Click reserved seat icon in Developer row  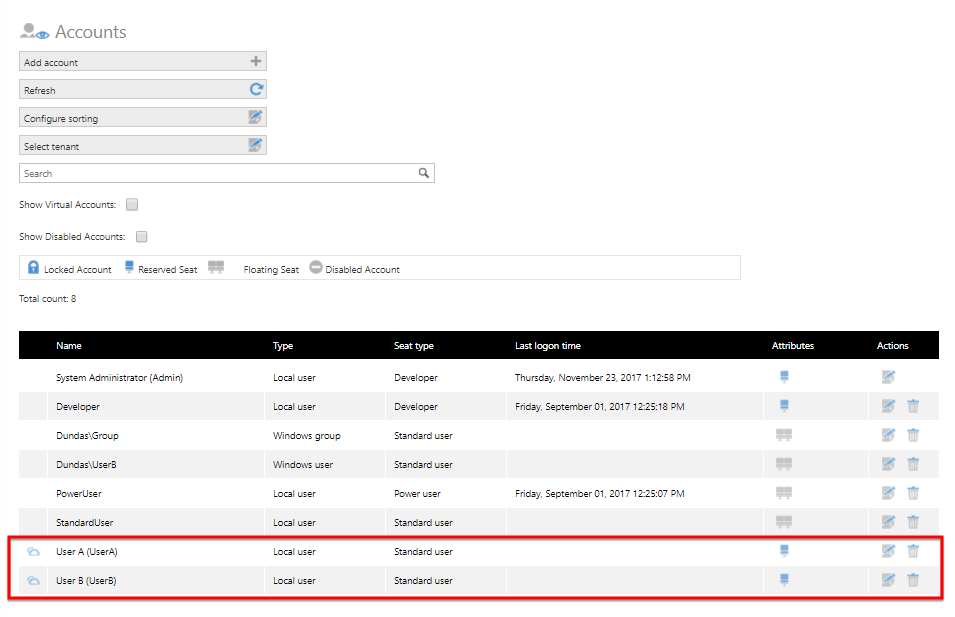coord(784,406)
